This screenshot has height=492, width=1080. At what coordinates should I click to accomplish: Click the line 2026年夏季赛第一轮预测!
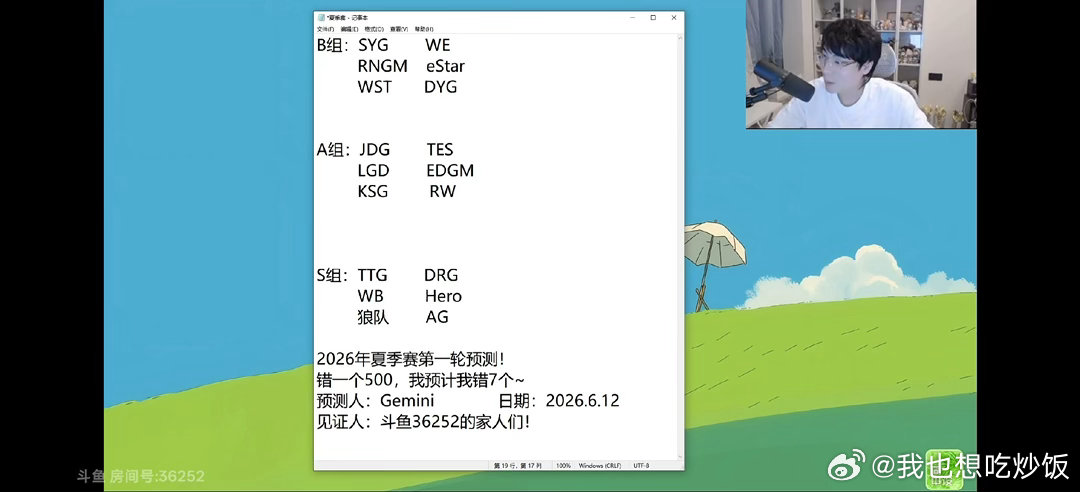point(411,359)
